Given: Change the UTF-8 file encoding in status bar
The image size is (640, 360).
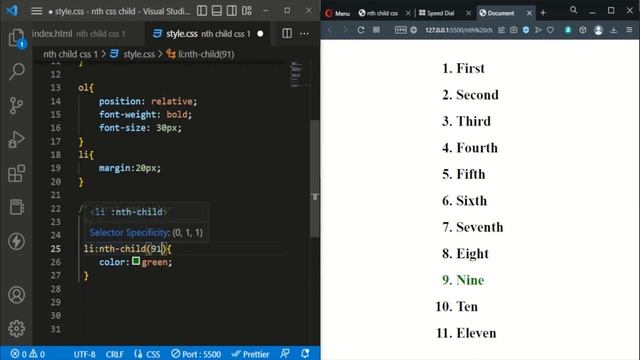Looking at the screenshot, I should tap(84, 353).
